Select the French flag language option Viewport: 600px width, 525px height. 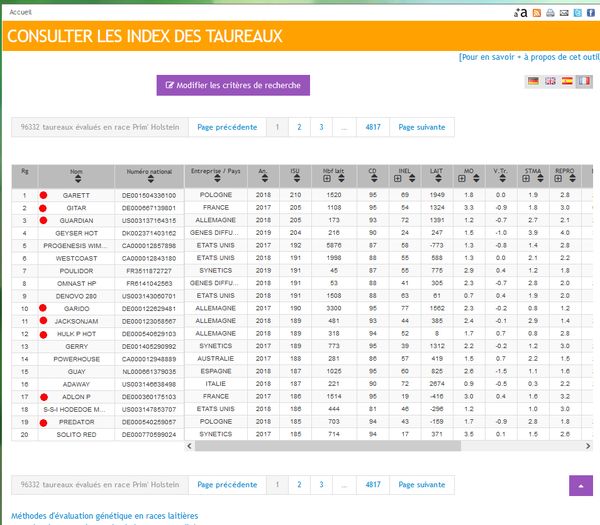click(x=584, y=81)
